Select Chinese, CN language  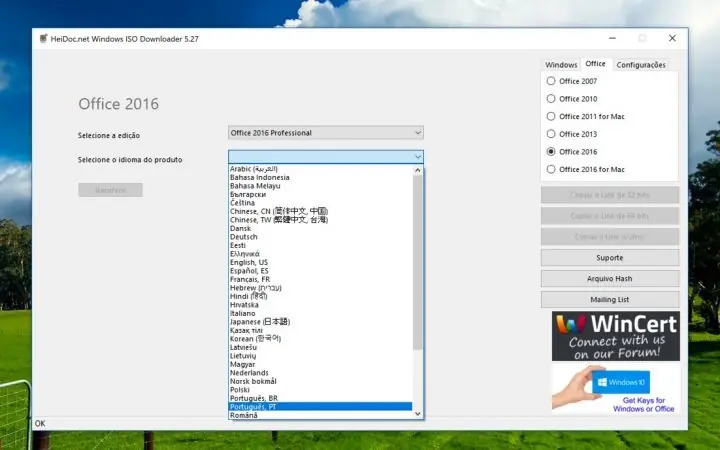[x=321, y=211]
